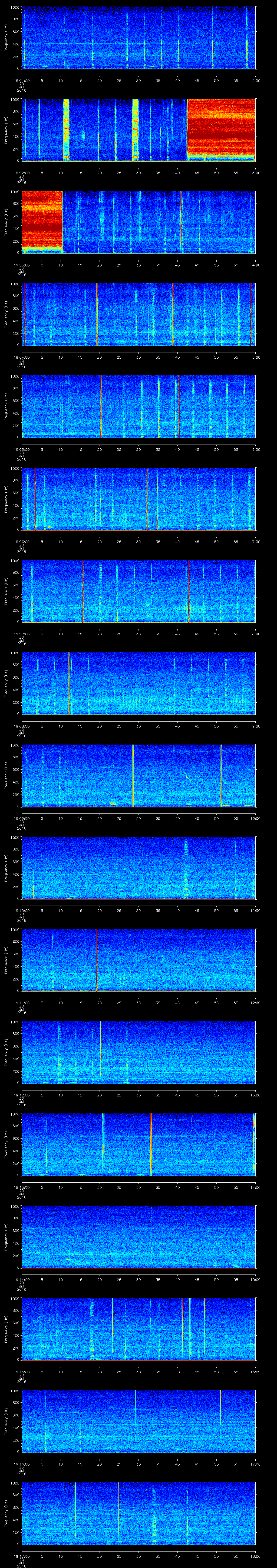Click the Frequency (Hz) axis label of 19:09 panel

pos(6,775)
